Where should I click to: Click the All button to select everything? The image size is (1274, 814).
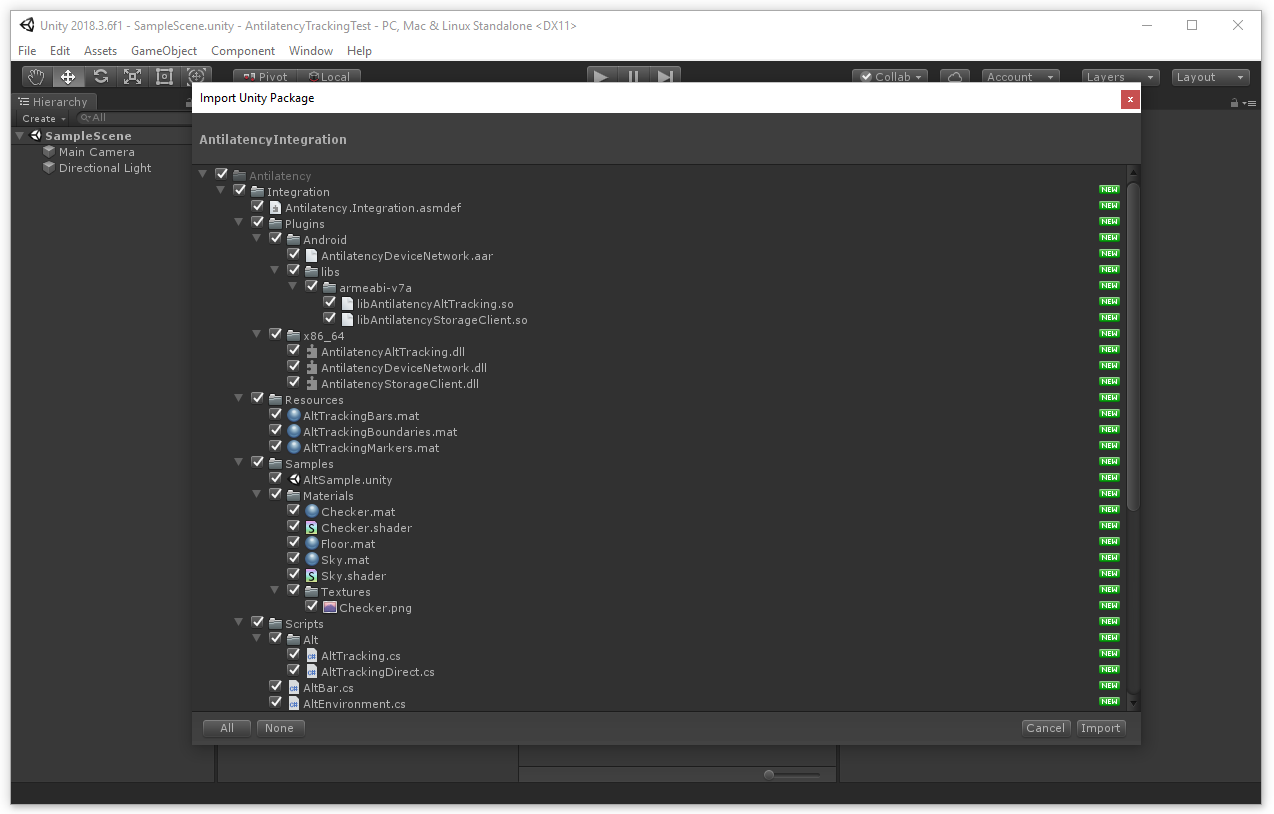[227, 728]
